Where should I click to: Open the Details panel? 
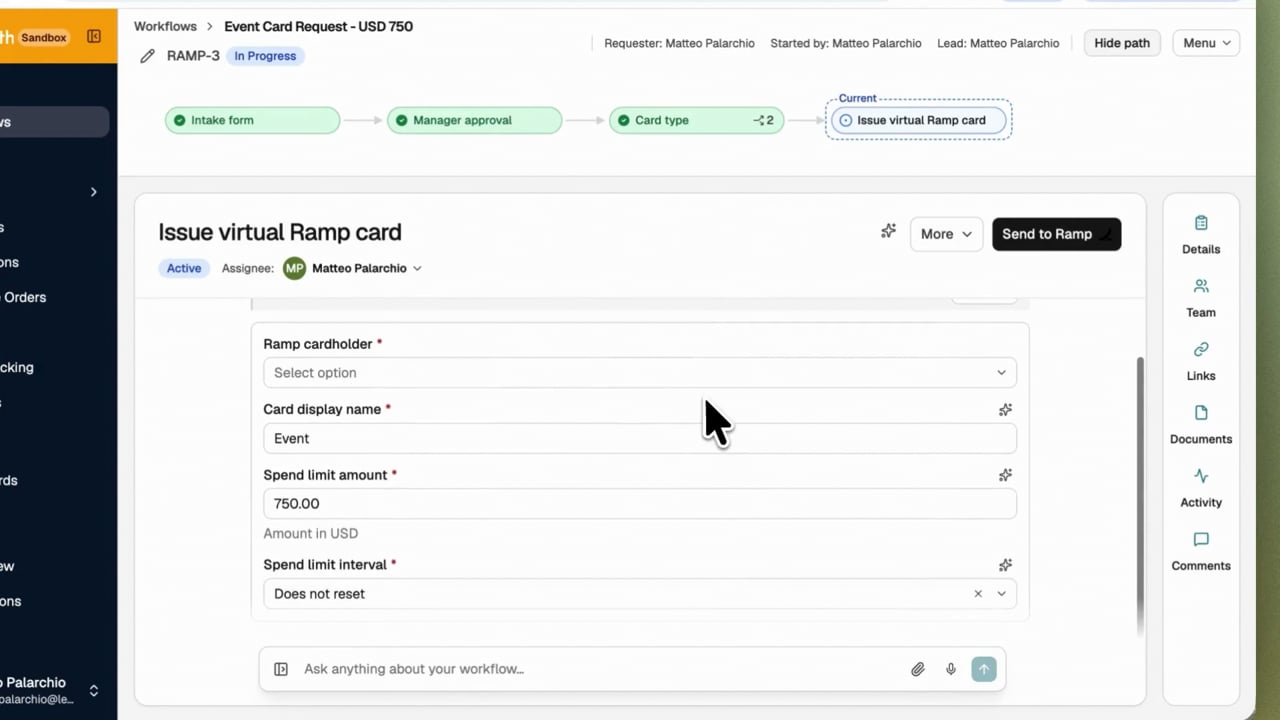pyautogui.click(x=1201, y=235)
